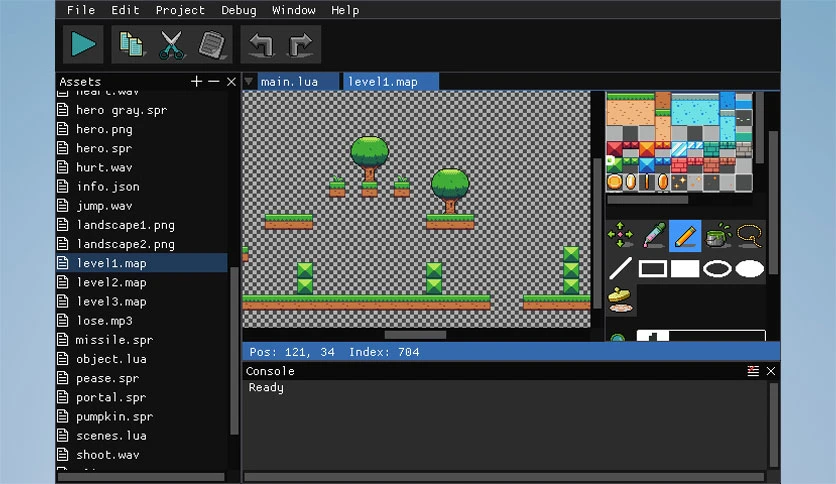Open the Help menu
836x484 pixels.
point(345,10)
